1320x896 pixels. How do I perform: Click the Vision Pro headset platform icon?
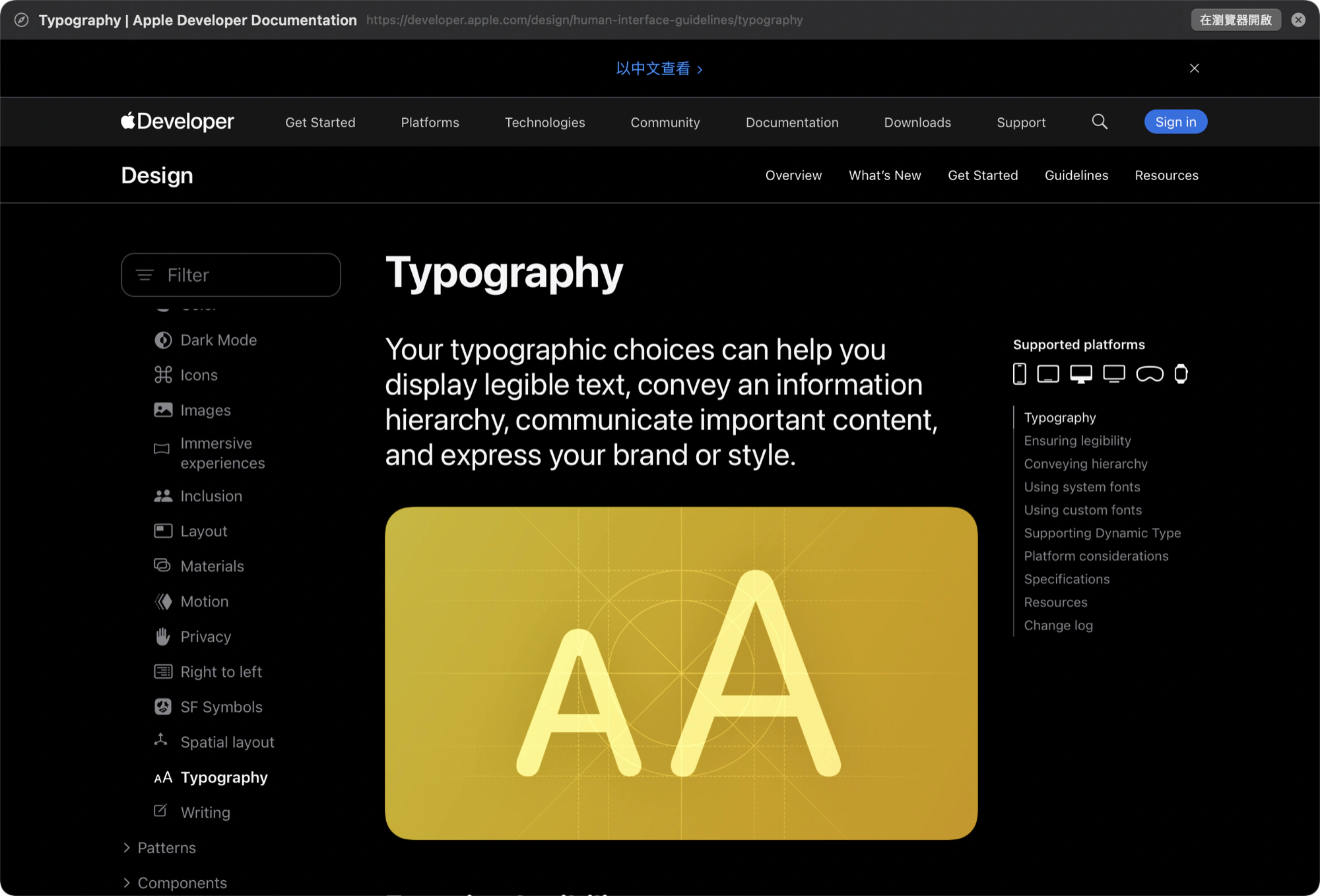click(x=1150, y=374)
